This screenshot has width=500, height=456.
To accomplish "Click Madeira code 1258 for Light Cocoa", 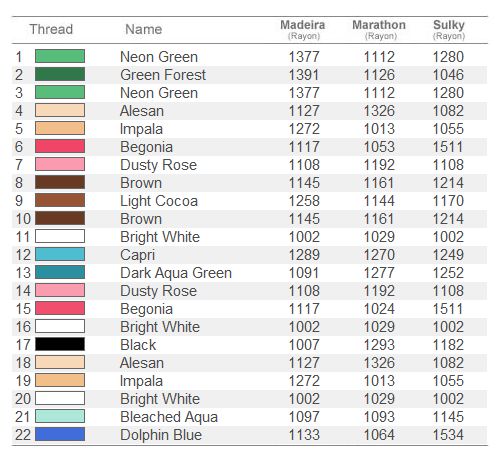I will [x=304, y=201].
